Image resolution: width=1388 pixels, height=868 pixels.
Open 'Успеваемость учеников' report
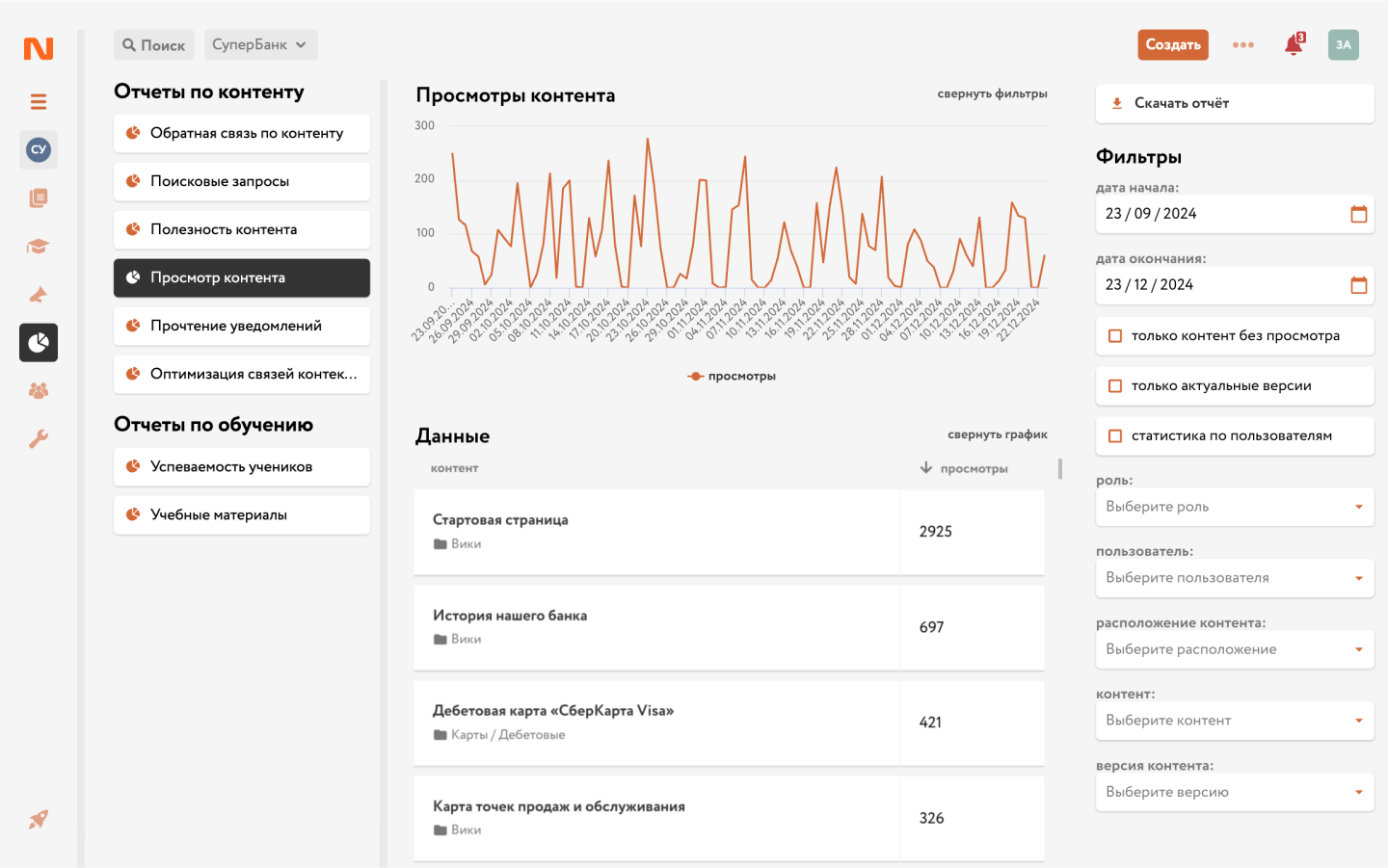(x=242, y=467)
